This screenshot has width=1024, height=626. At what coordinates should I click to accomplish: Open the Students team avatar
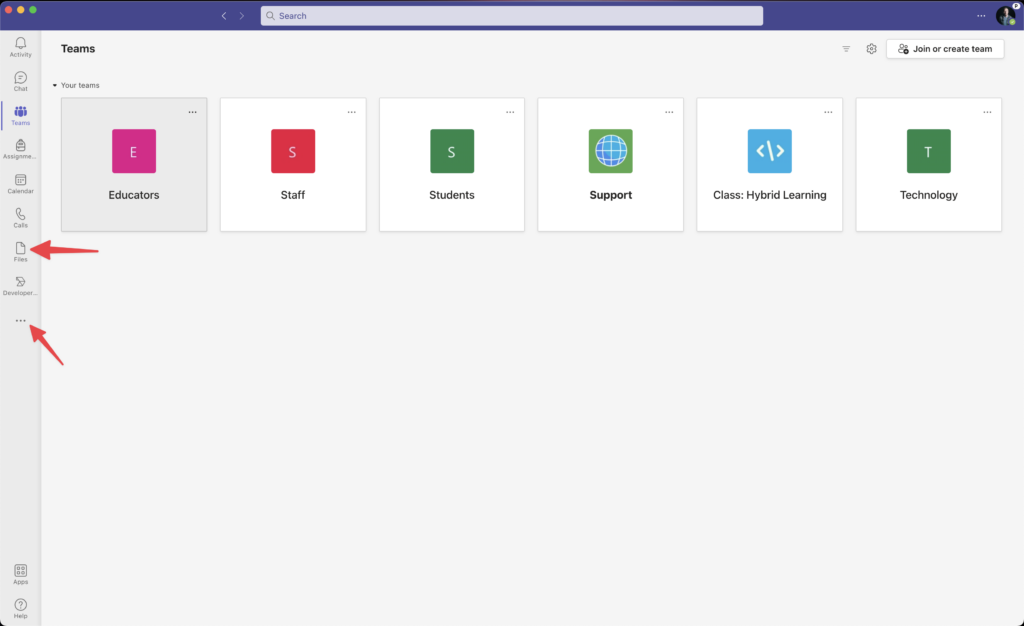(452, 151)
